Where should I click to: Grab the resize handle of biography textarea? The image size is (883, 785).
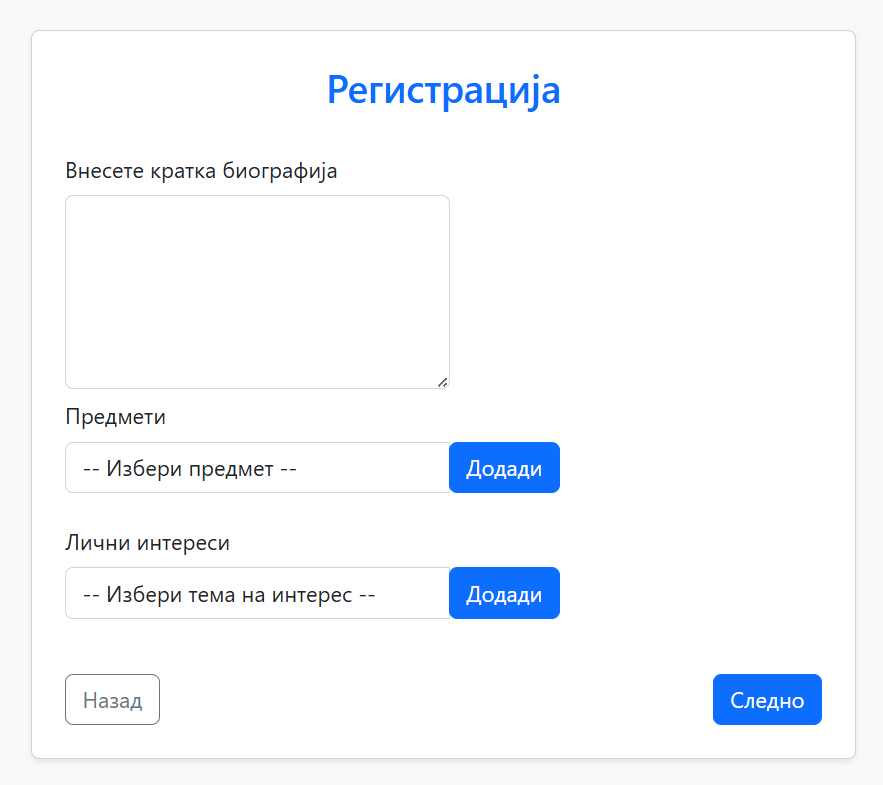click(x=442, y=381)
